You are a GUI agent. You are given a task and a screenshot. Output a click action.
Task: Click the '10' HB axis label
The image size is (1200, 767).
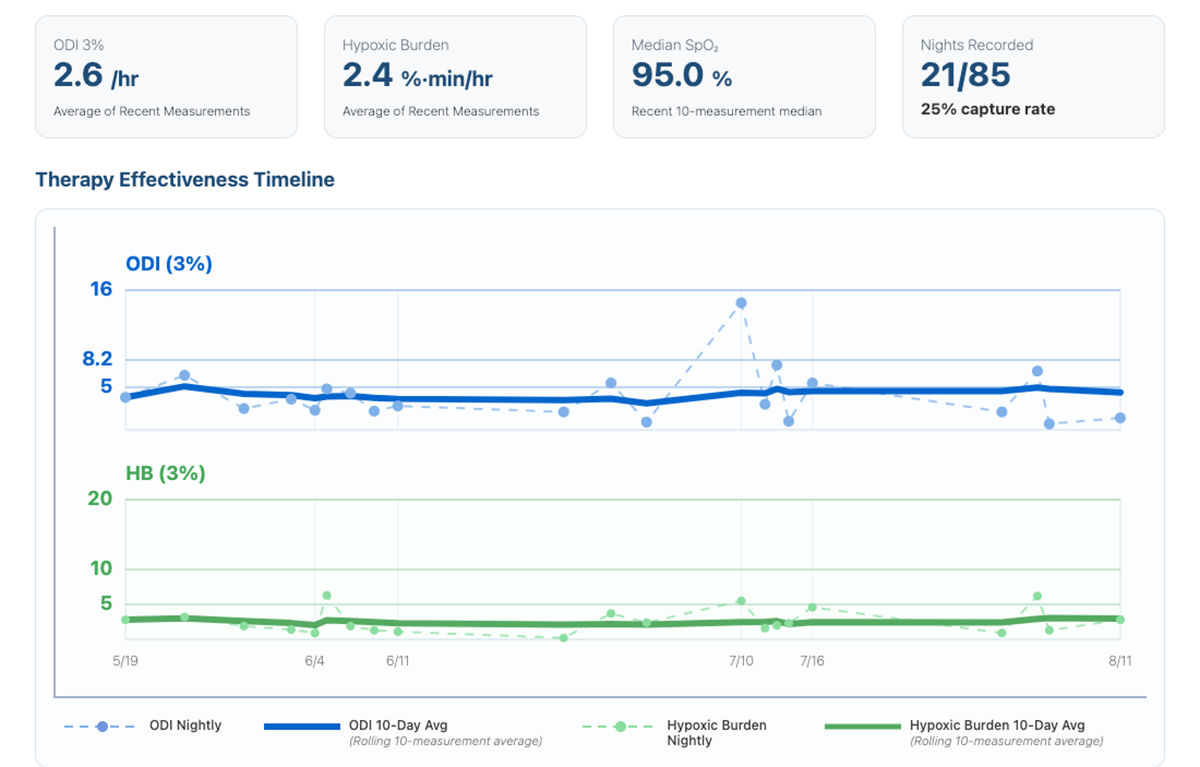[101, 569]
